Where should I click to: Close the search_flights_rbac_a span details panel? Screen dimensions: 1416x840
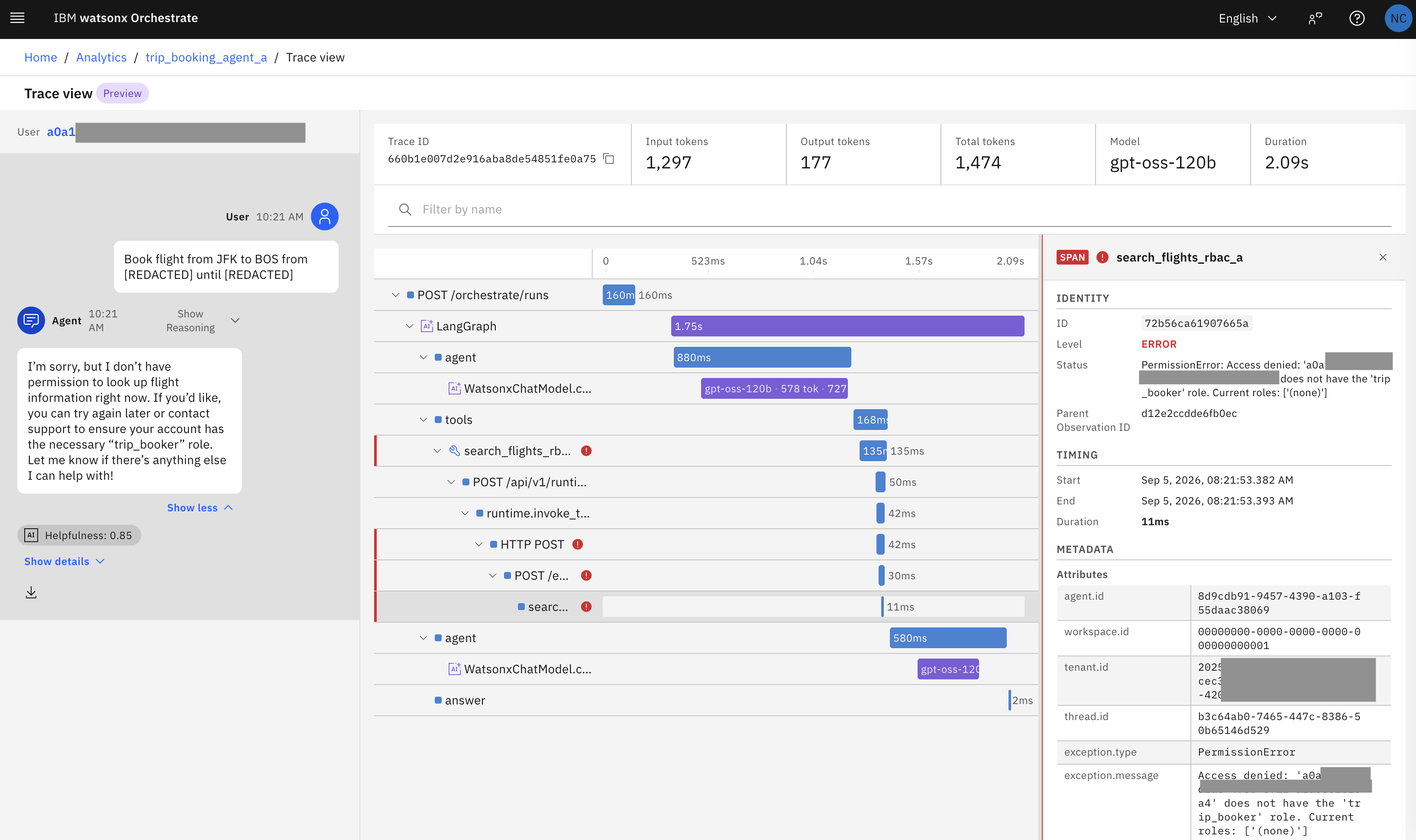(1383, 258)
